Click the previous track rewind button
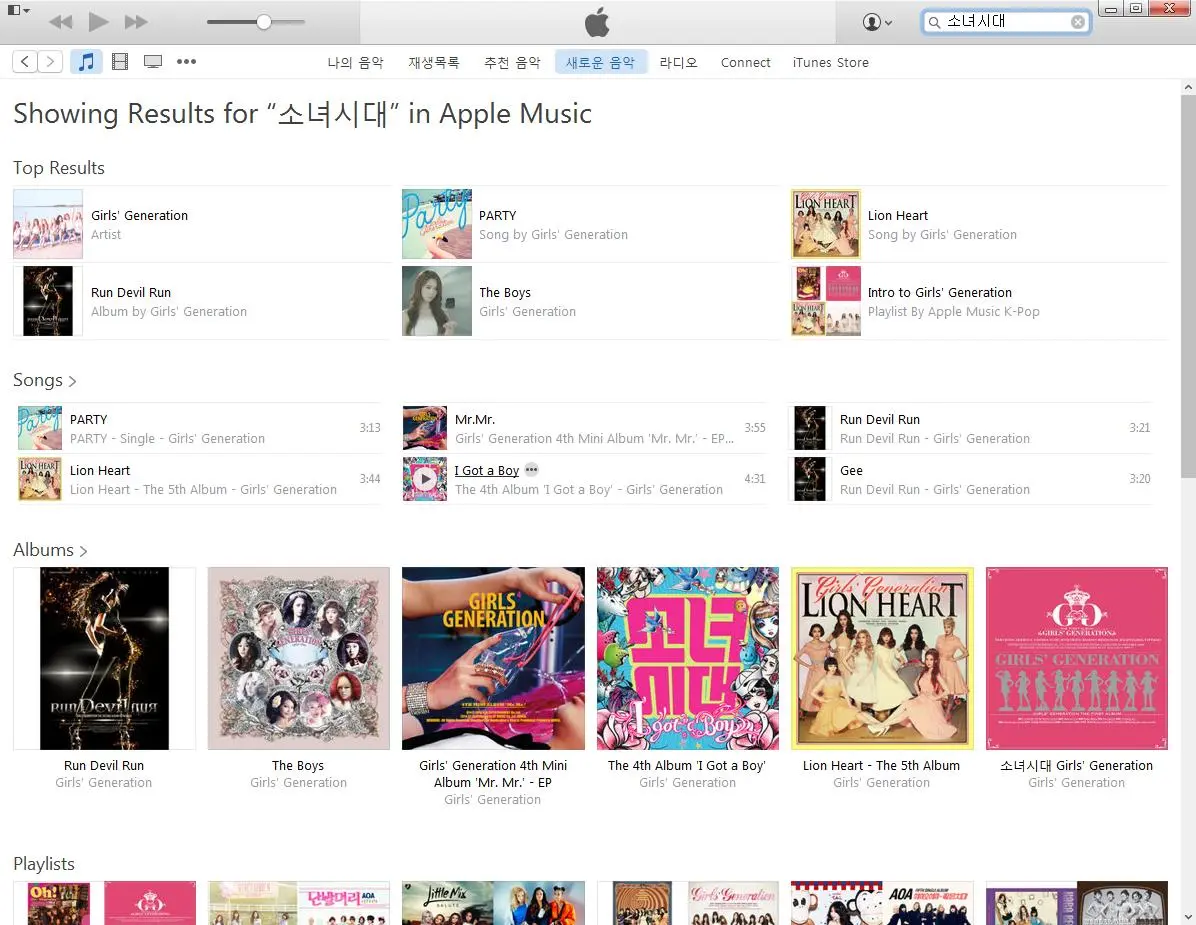Viewport: 1196px width, 925px height. point(60,22)
